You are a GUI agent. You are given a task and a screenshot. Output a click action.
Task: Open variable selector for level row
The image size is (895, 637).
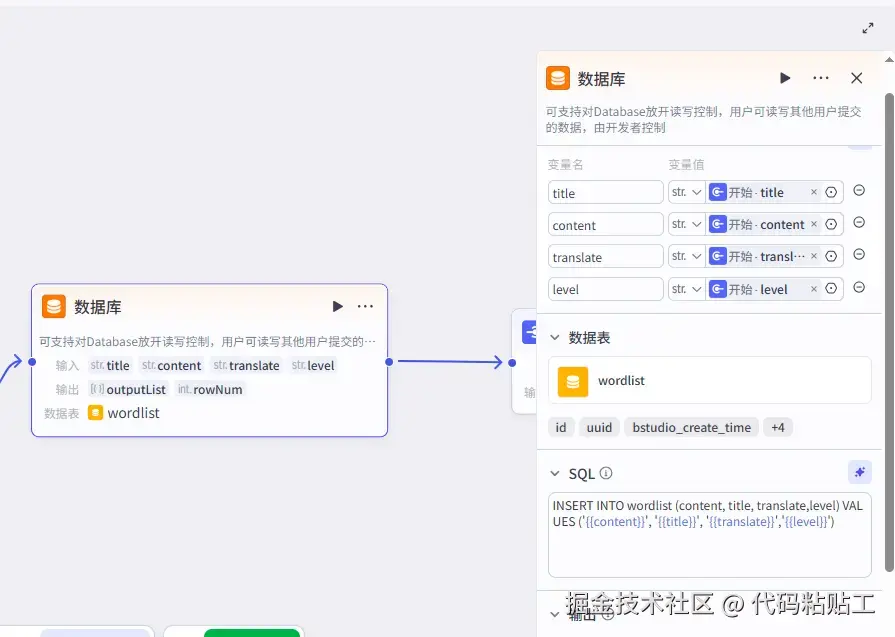pos(831,289)
